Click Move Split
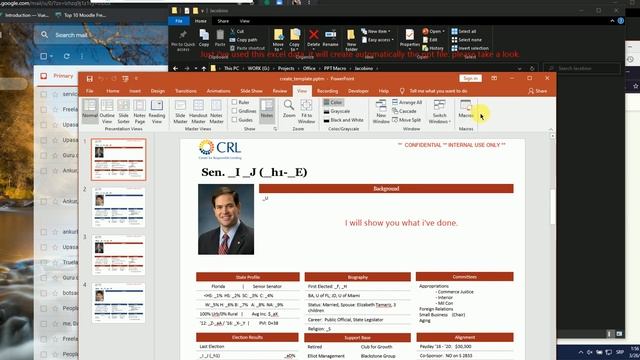The height and width of the screenshot is (360, 640). pyautogui.click(x=407, y=120)
